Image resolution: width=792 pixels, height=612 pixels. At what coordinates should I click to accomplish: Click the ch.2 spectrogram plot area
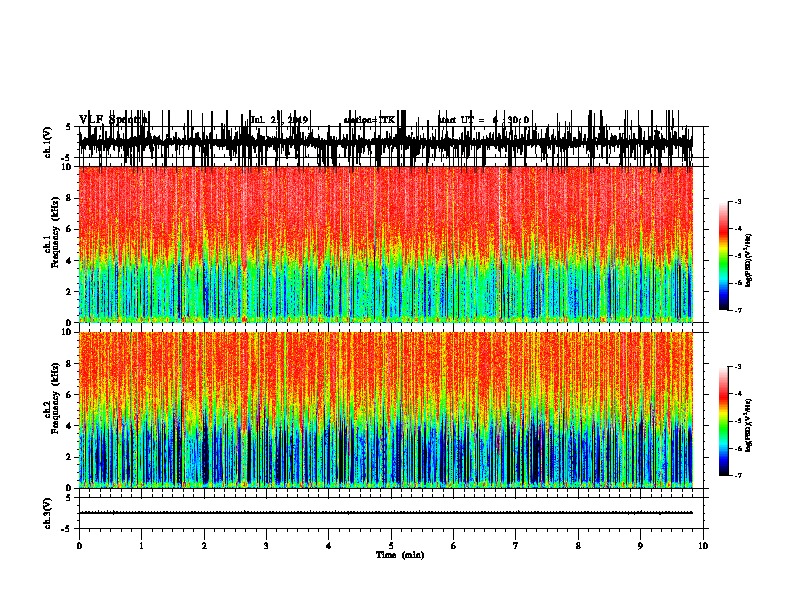point(386,410)
